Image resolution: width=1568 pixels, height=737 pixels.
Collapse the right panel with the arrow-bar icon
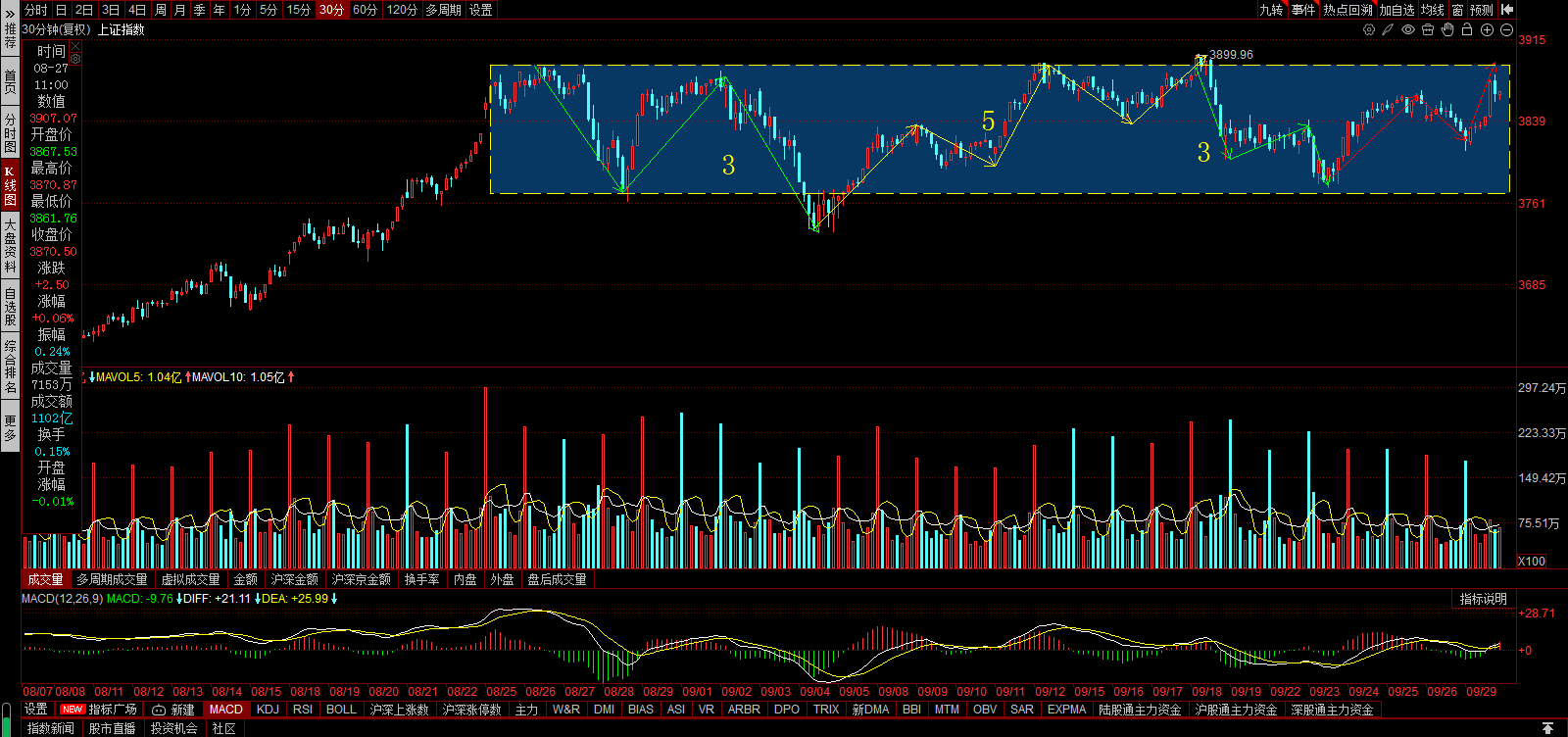coord(1507,9)
